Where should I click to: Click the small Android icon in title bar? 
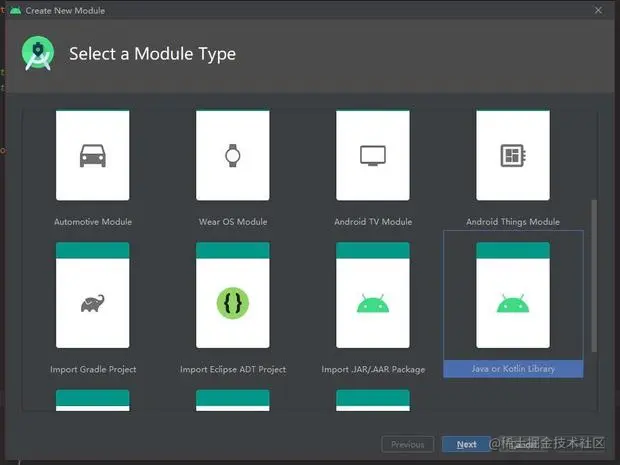point(15,11)
